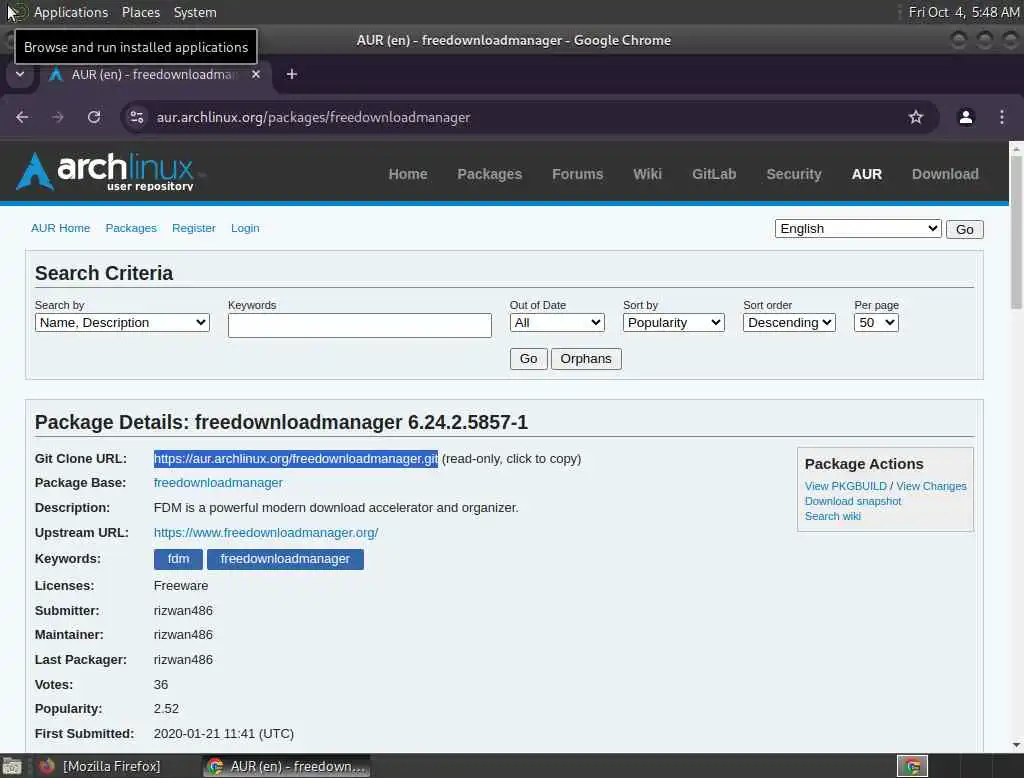The image size is (1024, 778).
Task: Click the Keywords input field
Action: pos(359,325)
